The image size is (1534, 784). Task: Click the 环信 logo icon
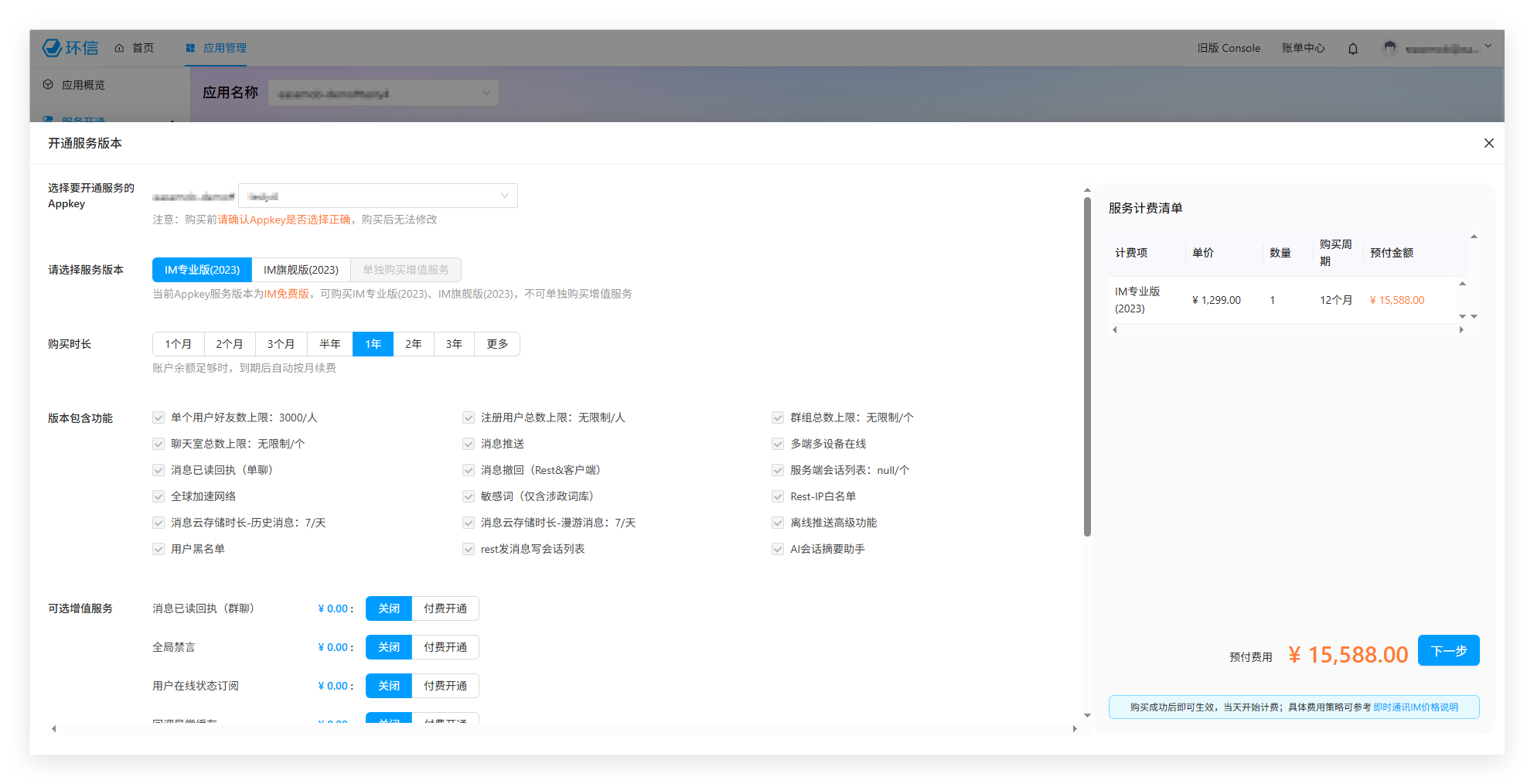pyautogui.click(x=53, y=48)
